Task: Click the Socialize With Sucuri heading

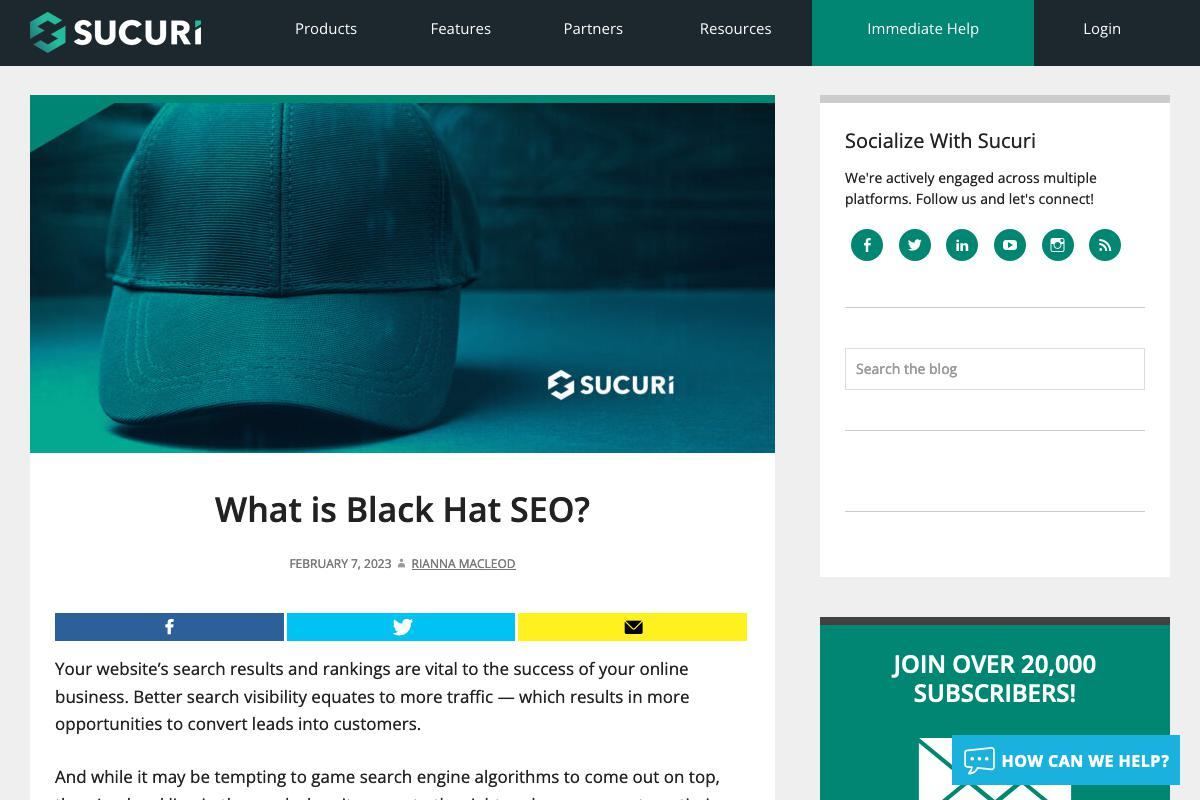Action: (x=940, y=141)
